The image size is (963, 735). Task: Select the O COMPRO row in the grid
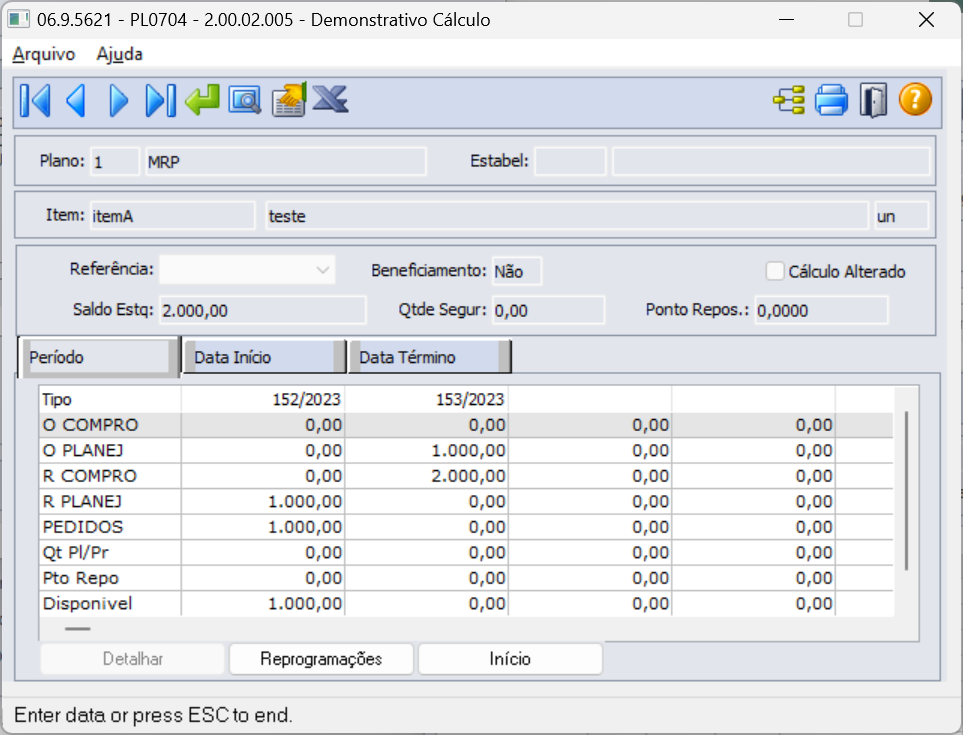(x=110, y=425)
